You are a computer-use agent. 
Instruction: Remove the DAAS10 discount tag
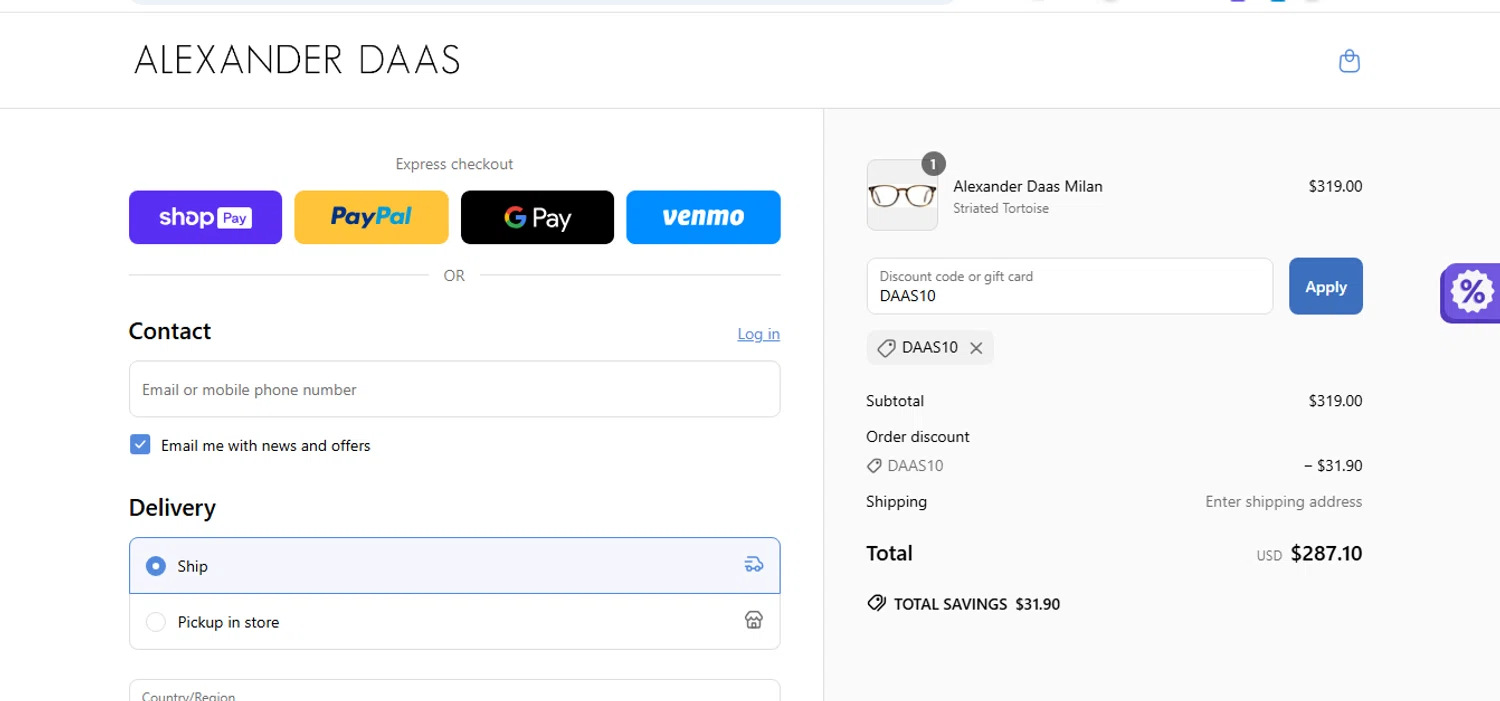[976, 348]
